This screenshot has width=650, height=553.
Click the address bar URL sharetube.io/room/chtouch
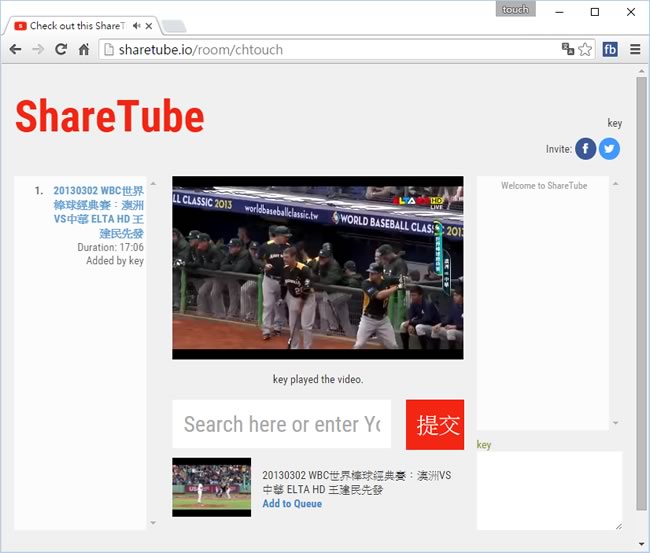point(201,50)
